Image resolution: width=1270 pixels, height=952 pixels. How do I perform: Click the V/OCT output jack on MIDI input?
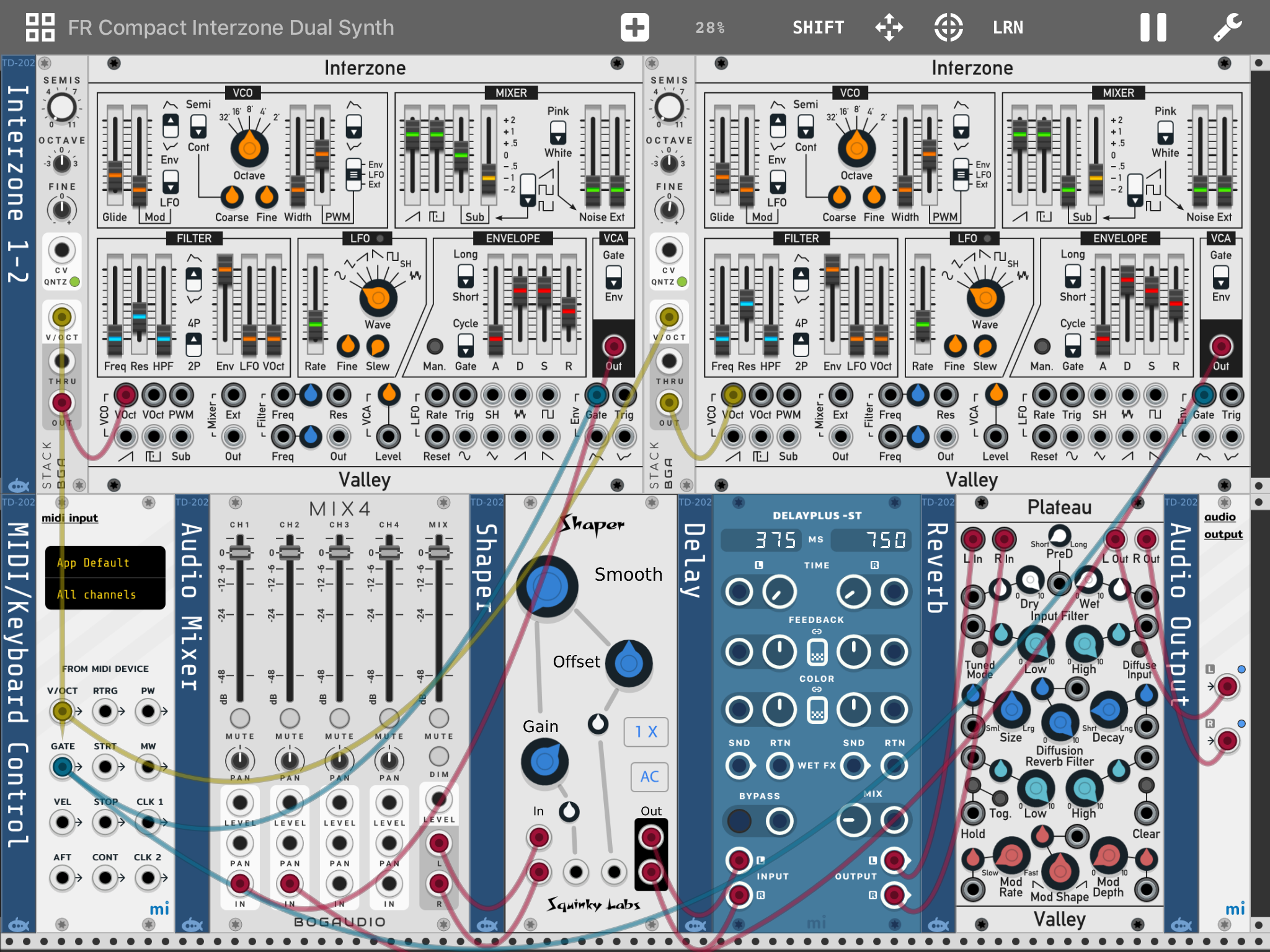62,711
